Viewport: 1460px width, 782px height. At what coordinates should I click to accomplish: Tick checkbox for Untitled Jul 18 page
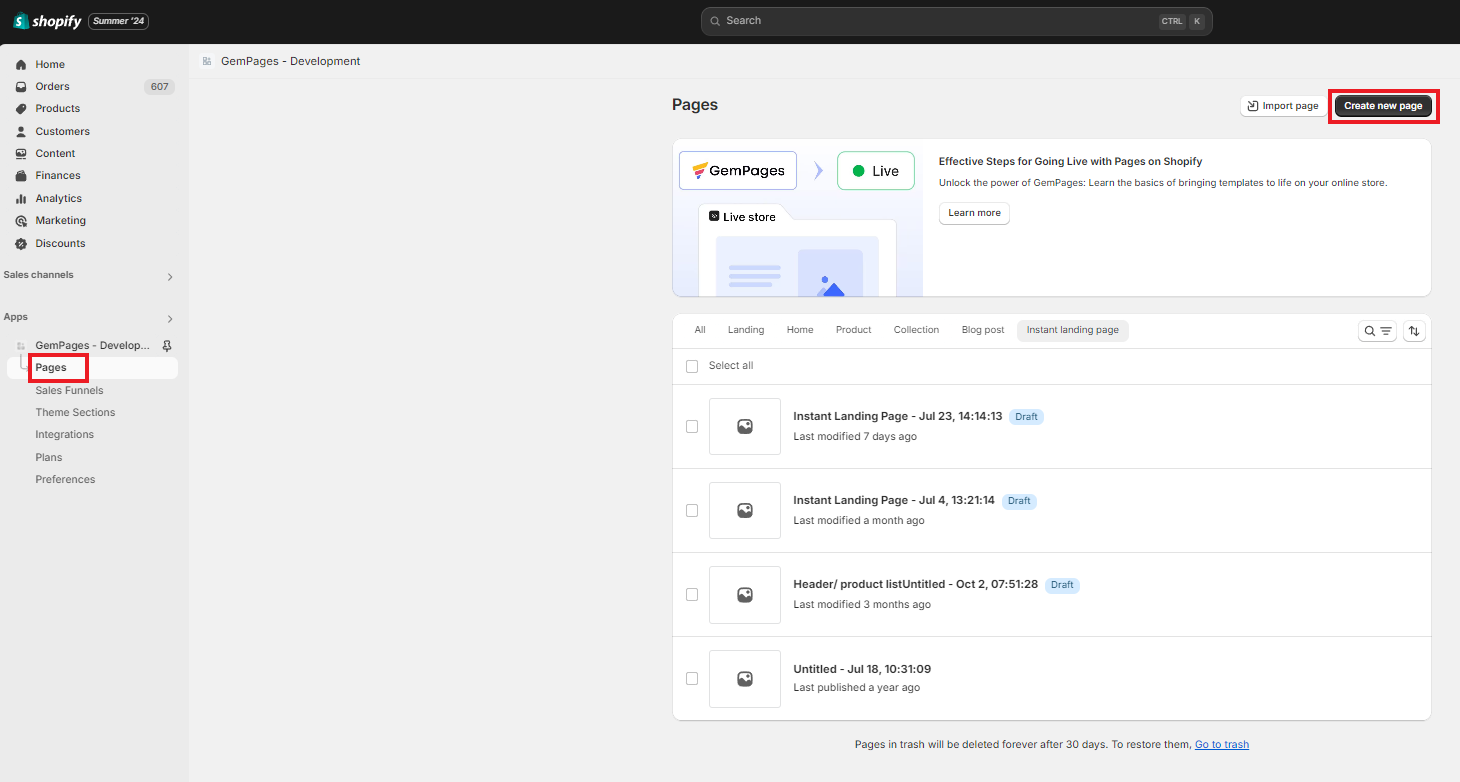[x=692, y=678]
